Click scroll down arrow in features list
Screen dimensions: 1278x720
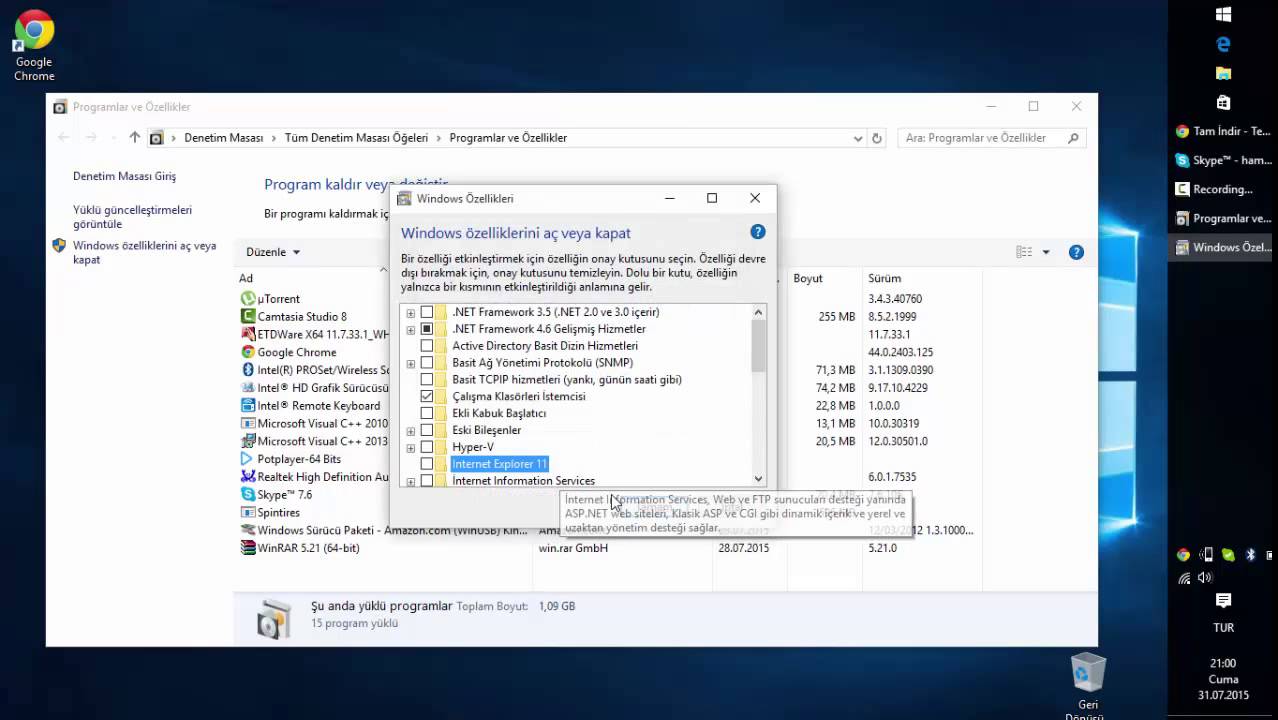coord(758,479)
